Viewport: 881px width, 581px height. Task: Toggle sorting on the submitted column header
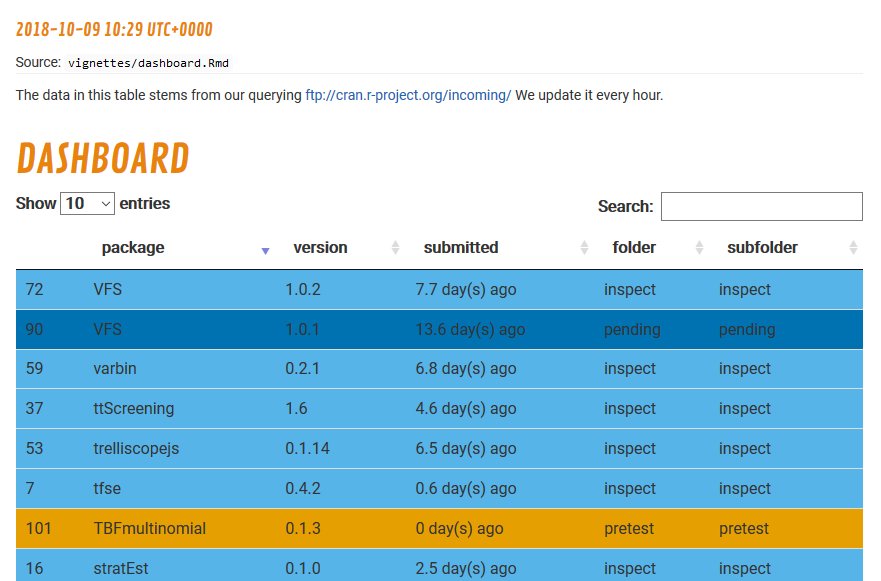tap(461, 247)
